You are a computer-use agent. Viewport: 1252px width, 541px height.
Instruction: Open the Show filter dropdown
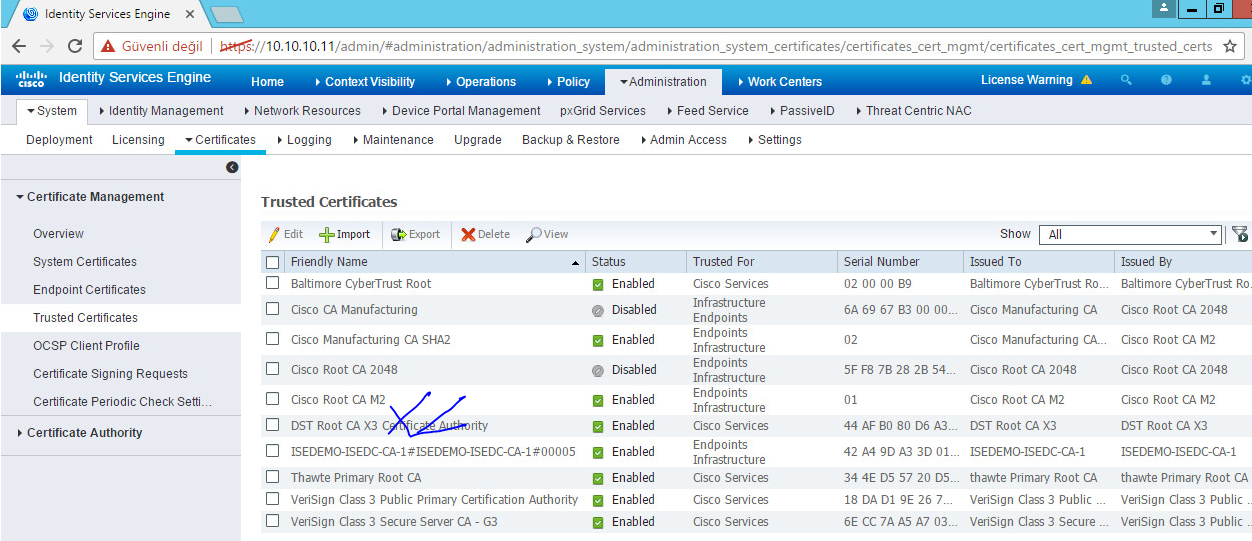coord(1131,234)
